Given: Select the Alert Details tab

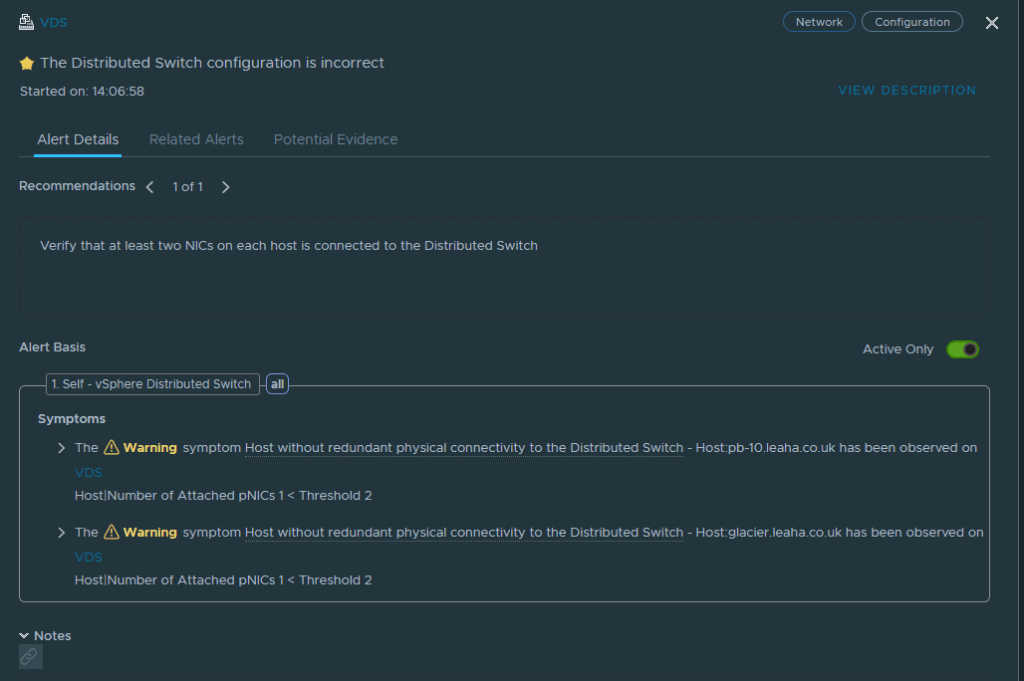Looking at the screenshot, I should tap(78, 140).
